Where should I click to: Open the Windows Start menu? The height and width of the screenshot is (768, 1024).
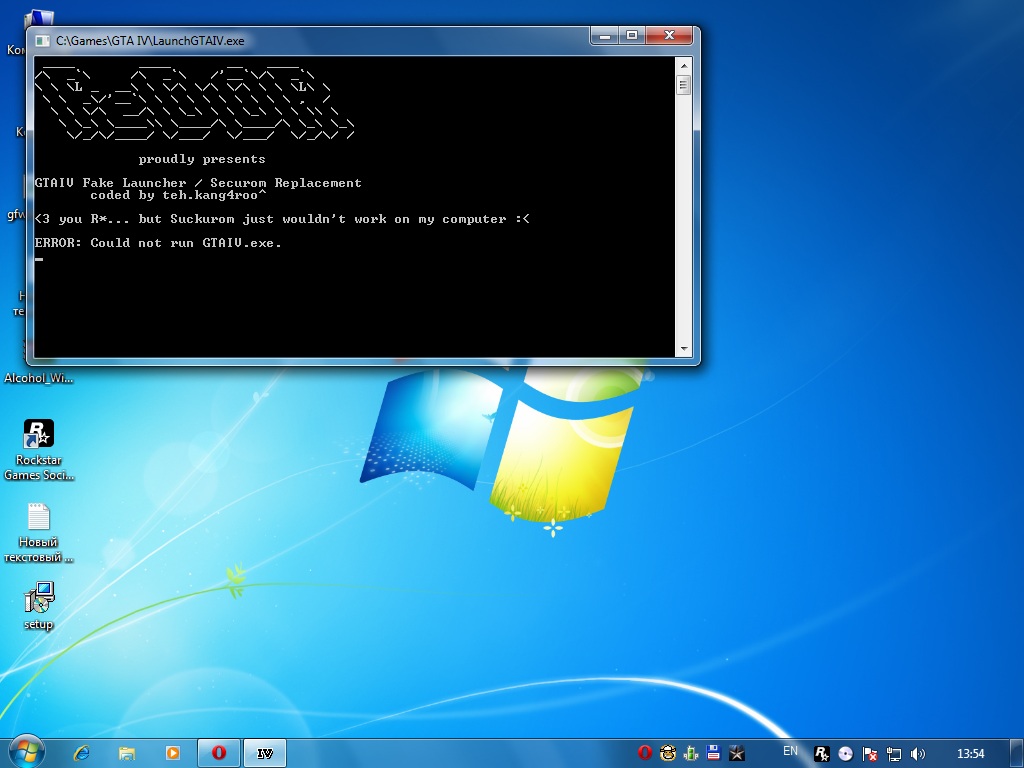(25, 751)
